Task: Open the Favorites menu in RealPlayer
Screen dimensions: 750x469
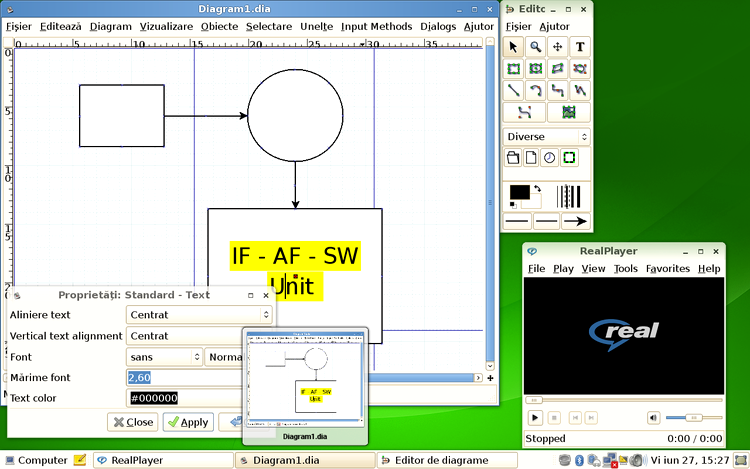Action: (x=667, y=269)
